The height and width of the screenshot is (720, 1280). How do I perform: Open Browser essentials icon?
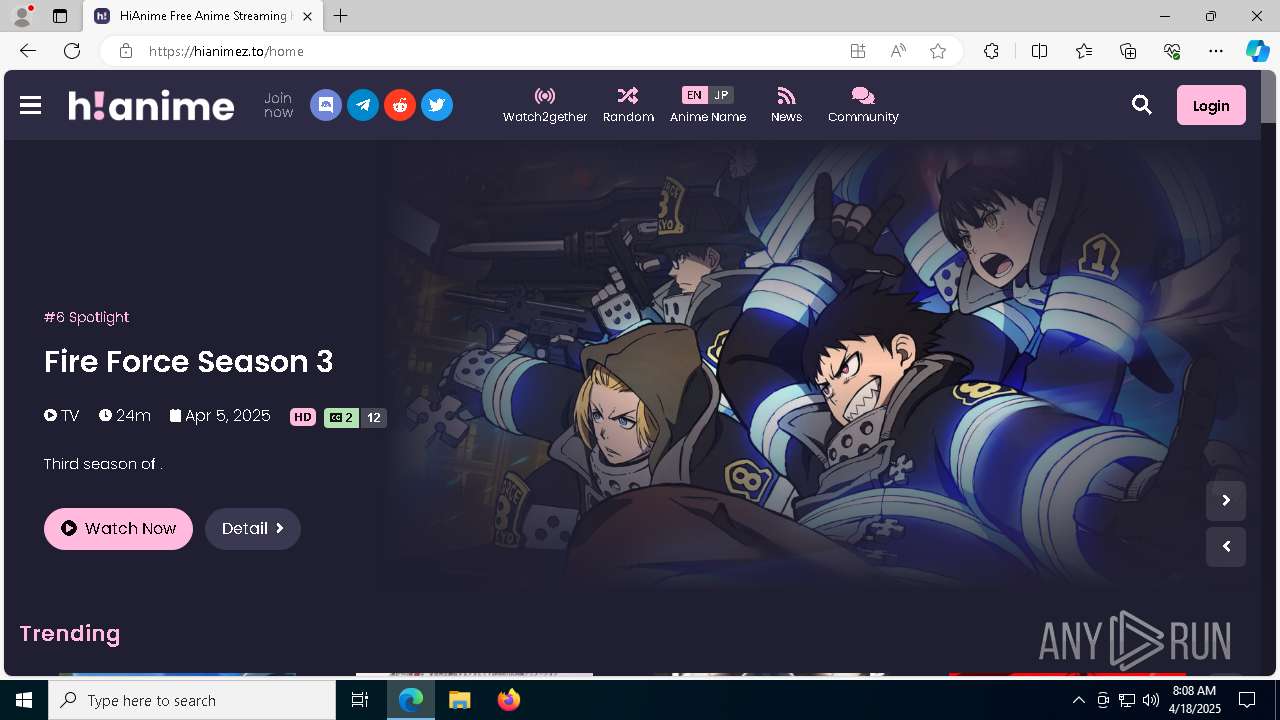(x=1172, y=51)
